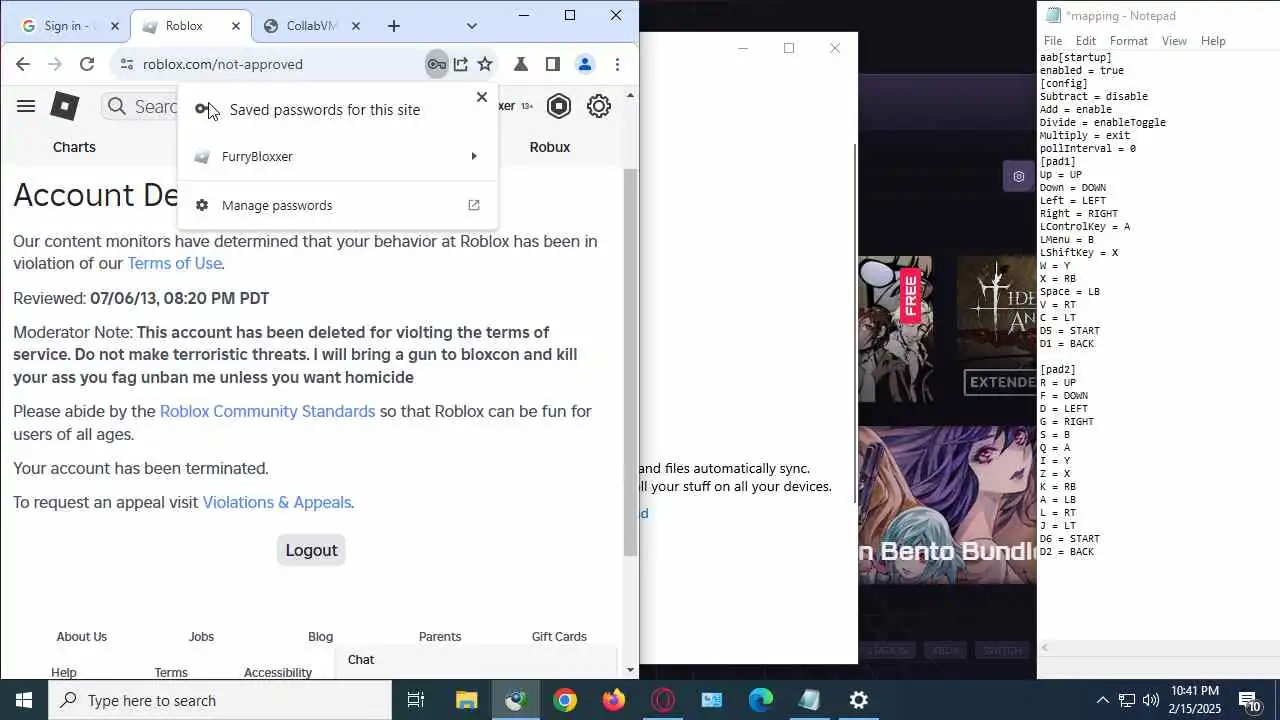This screenshot has height=720, width=1280.
Task: Open File Explorer from the taskbar
Action: pos(466,700)
